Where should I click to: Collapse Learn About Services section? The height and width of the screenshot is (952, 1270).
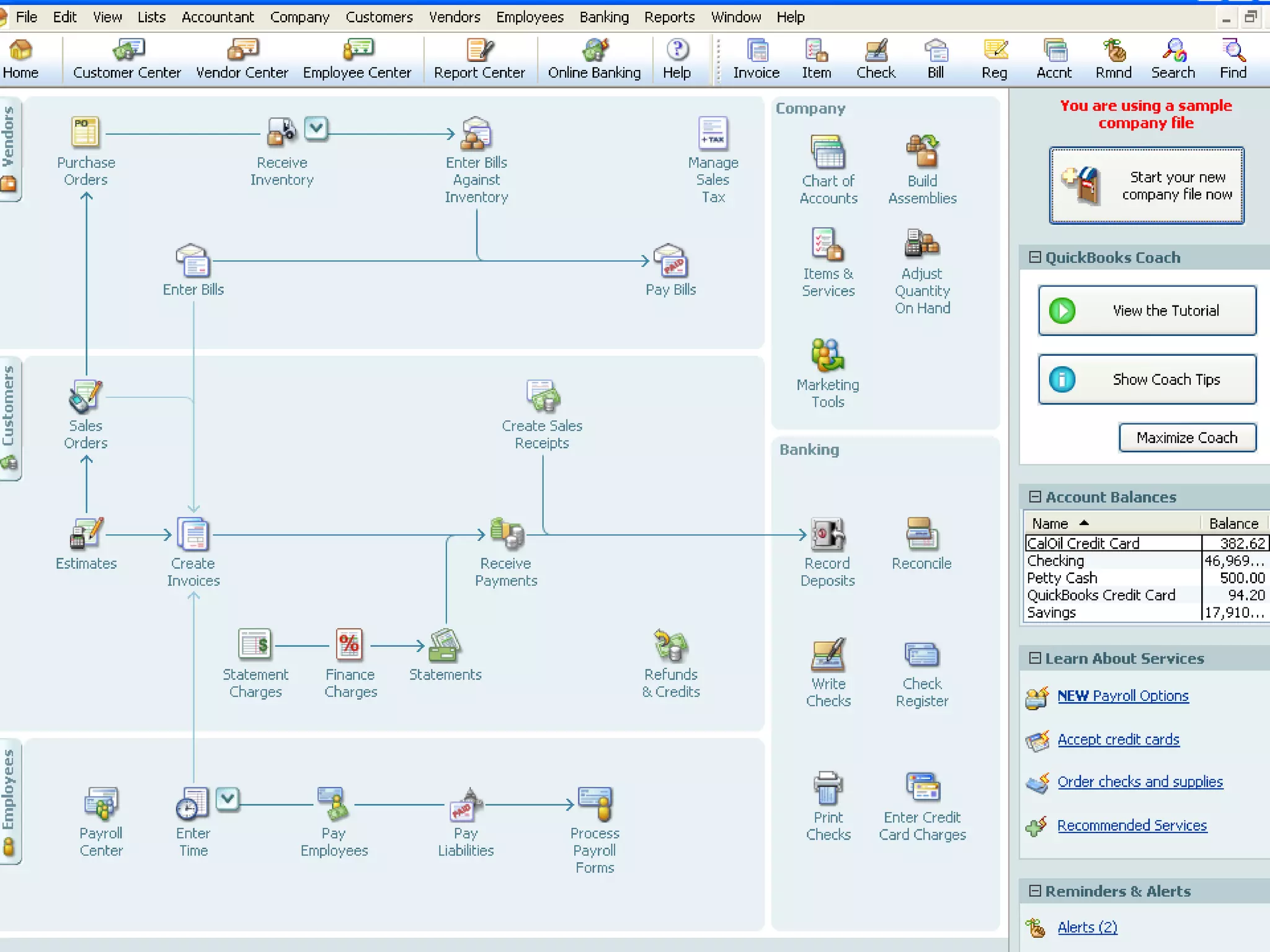pyautogui.click(x=1035, y=658)
